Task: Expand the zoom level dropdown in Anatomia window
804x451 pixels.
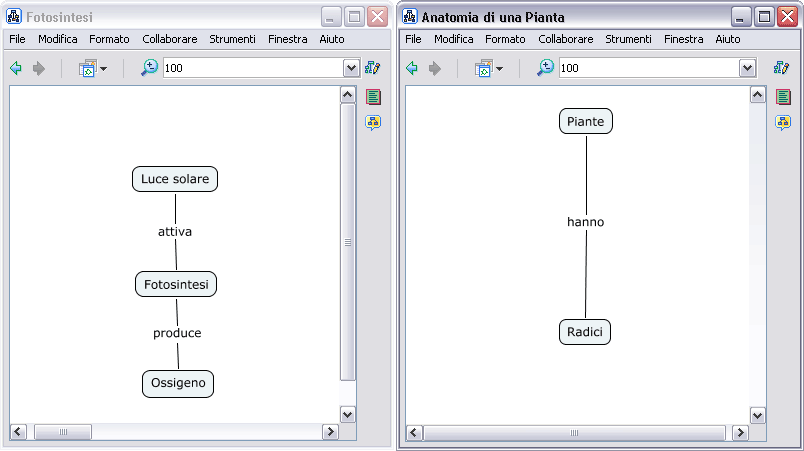Action: pos(747,68)
